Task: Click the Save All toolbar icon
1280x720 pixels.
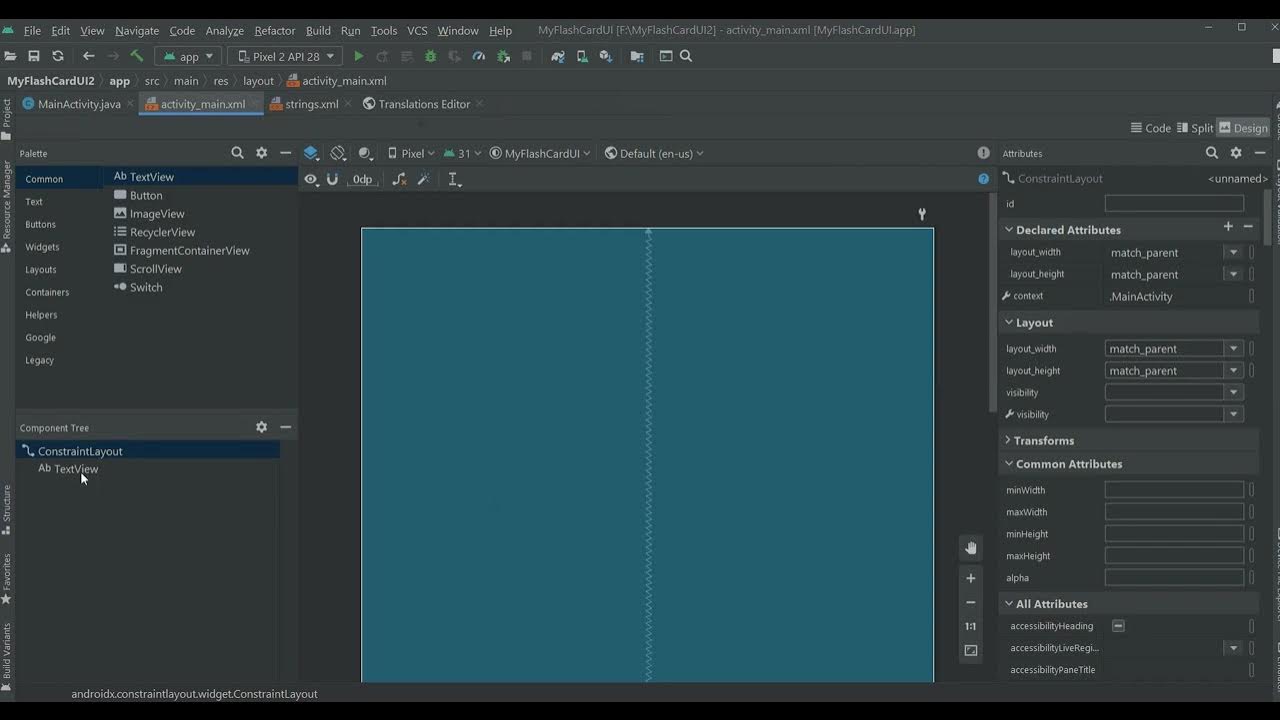Action: coord(33,56)
